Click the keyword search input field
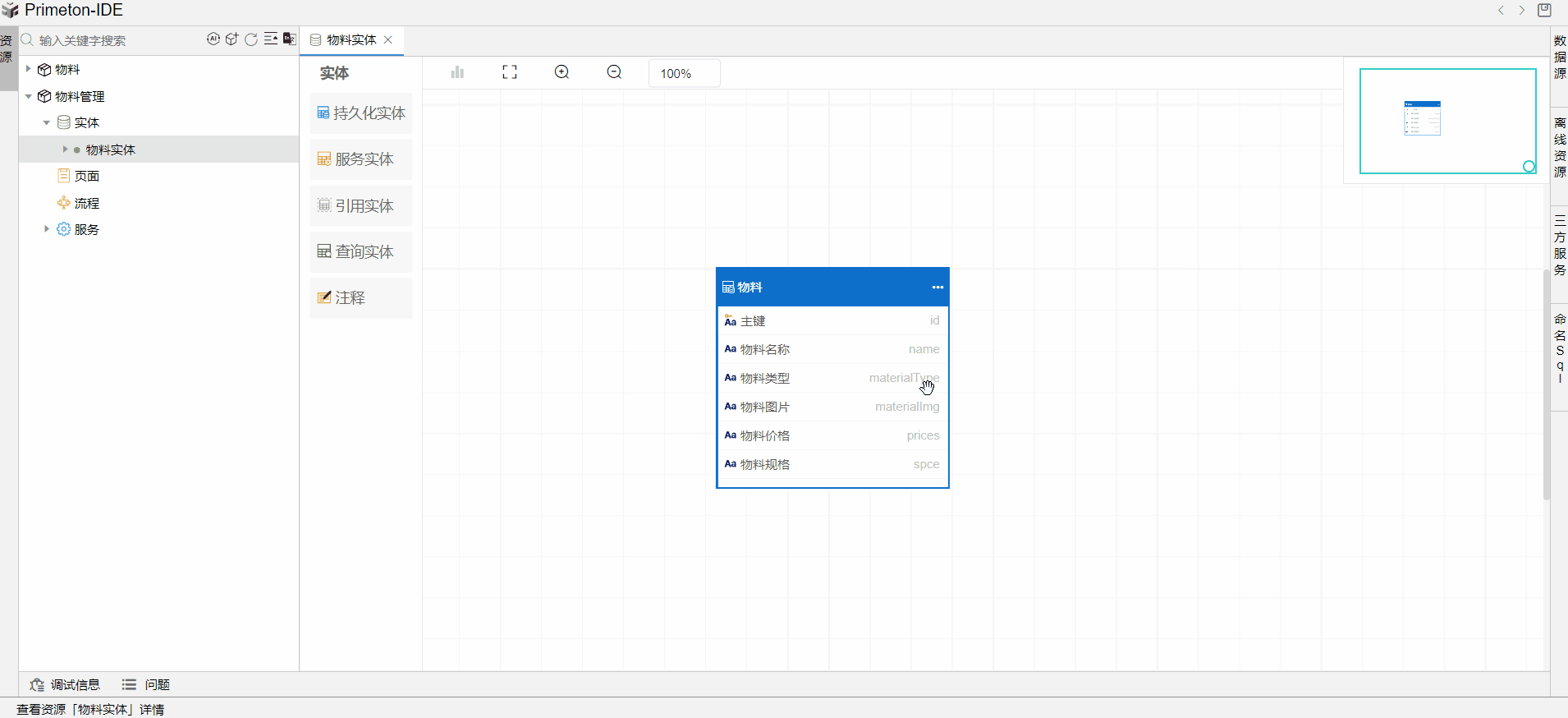The width and height of the screenshot is (1568, 718). pyautogui.click(x=115, y=40)
